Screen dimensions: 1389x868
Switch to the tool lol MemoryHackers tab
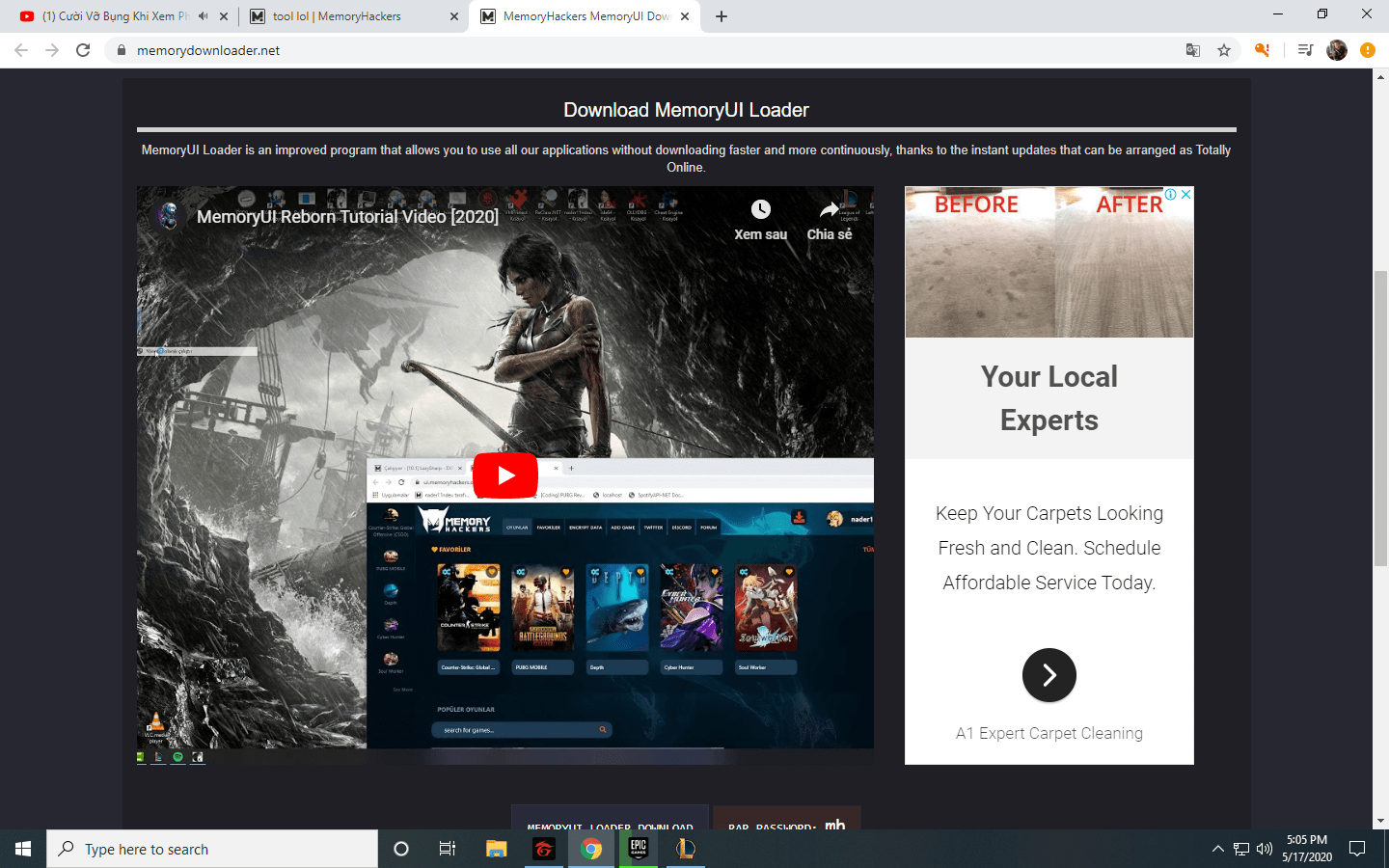[x=338, y=16]
